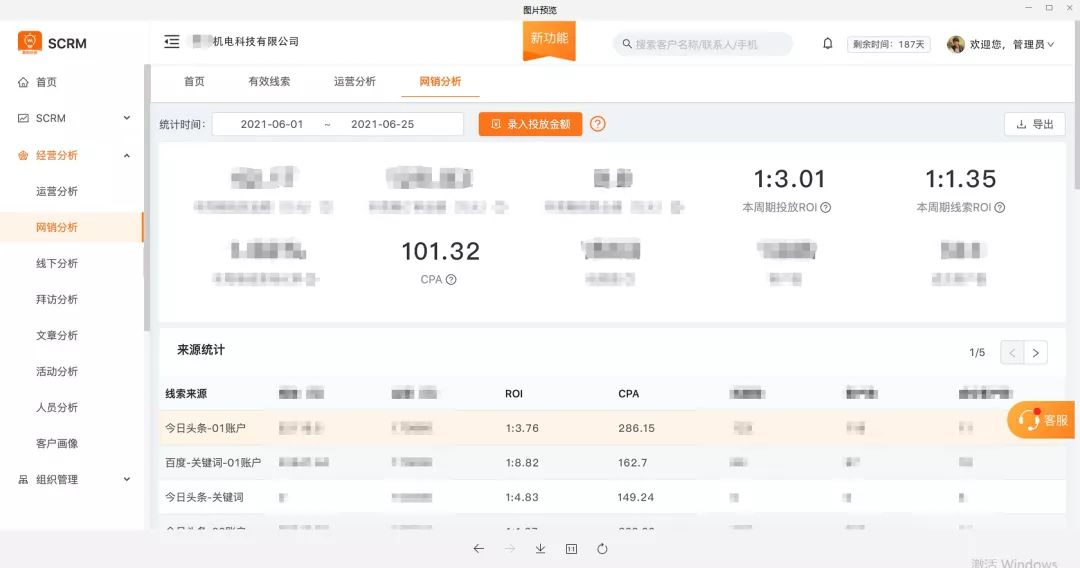Click the ROI column header
The width and height of the screenshot is (1080, 568).
[x=514, y=394]
